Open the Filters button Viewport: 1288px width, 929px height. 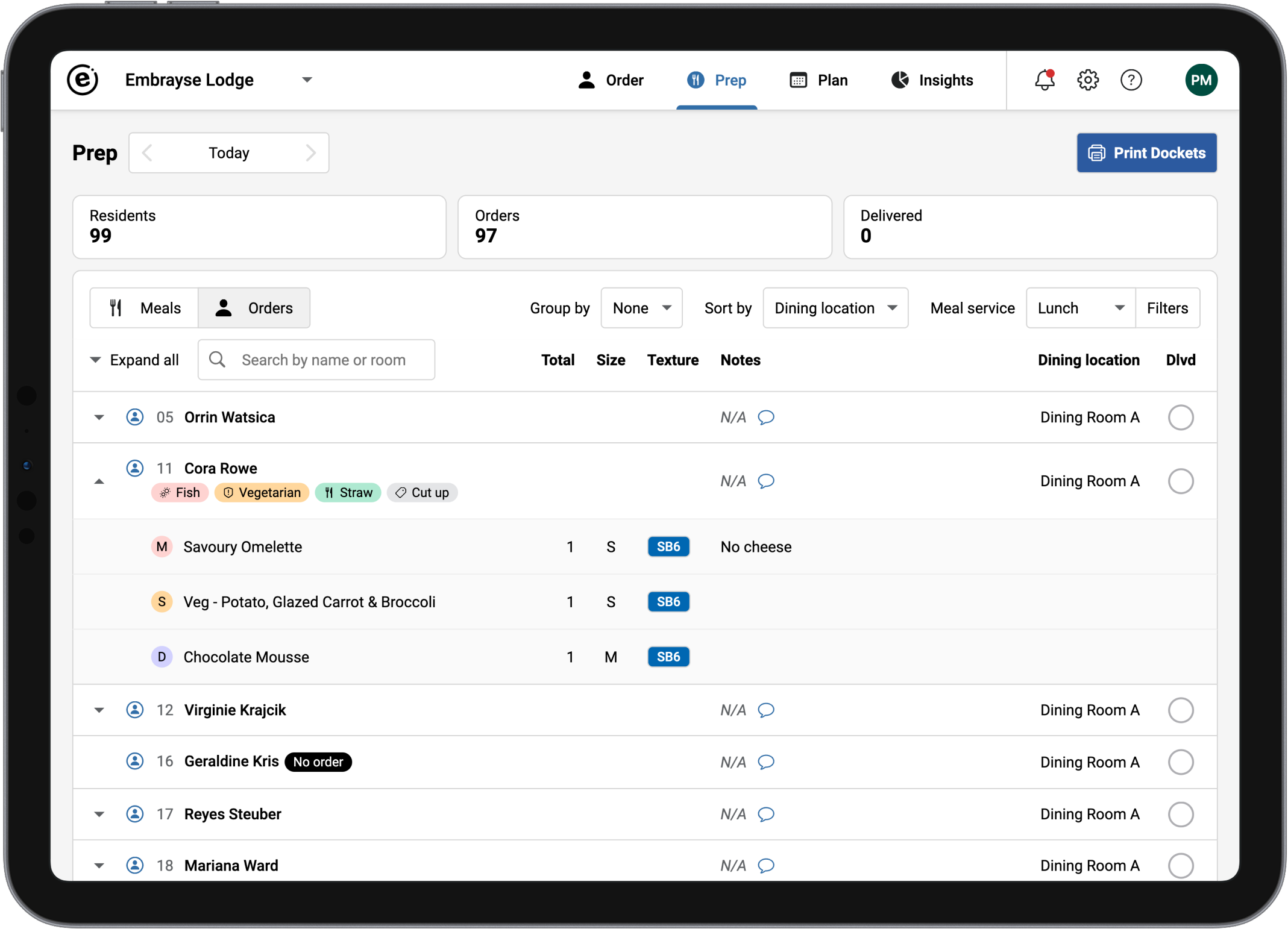1167,308
